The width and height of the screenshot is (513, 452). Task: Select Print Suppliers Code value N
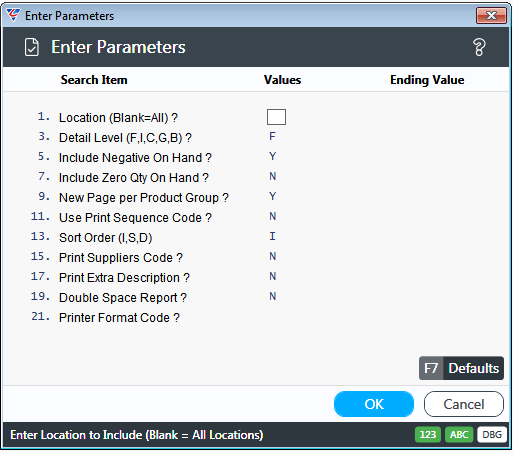click(272, 256)
